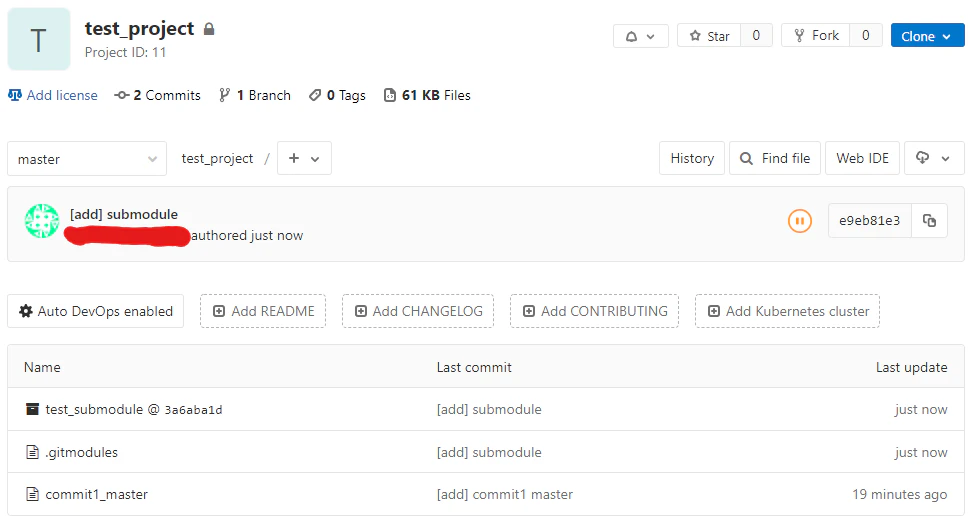Open the master branch selector
The height and width of the screenshot is (532, 979).
click(87, 159)
